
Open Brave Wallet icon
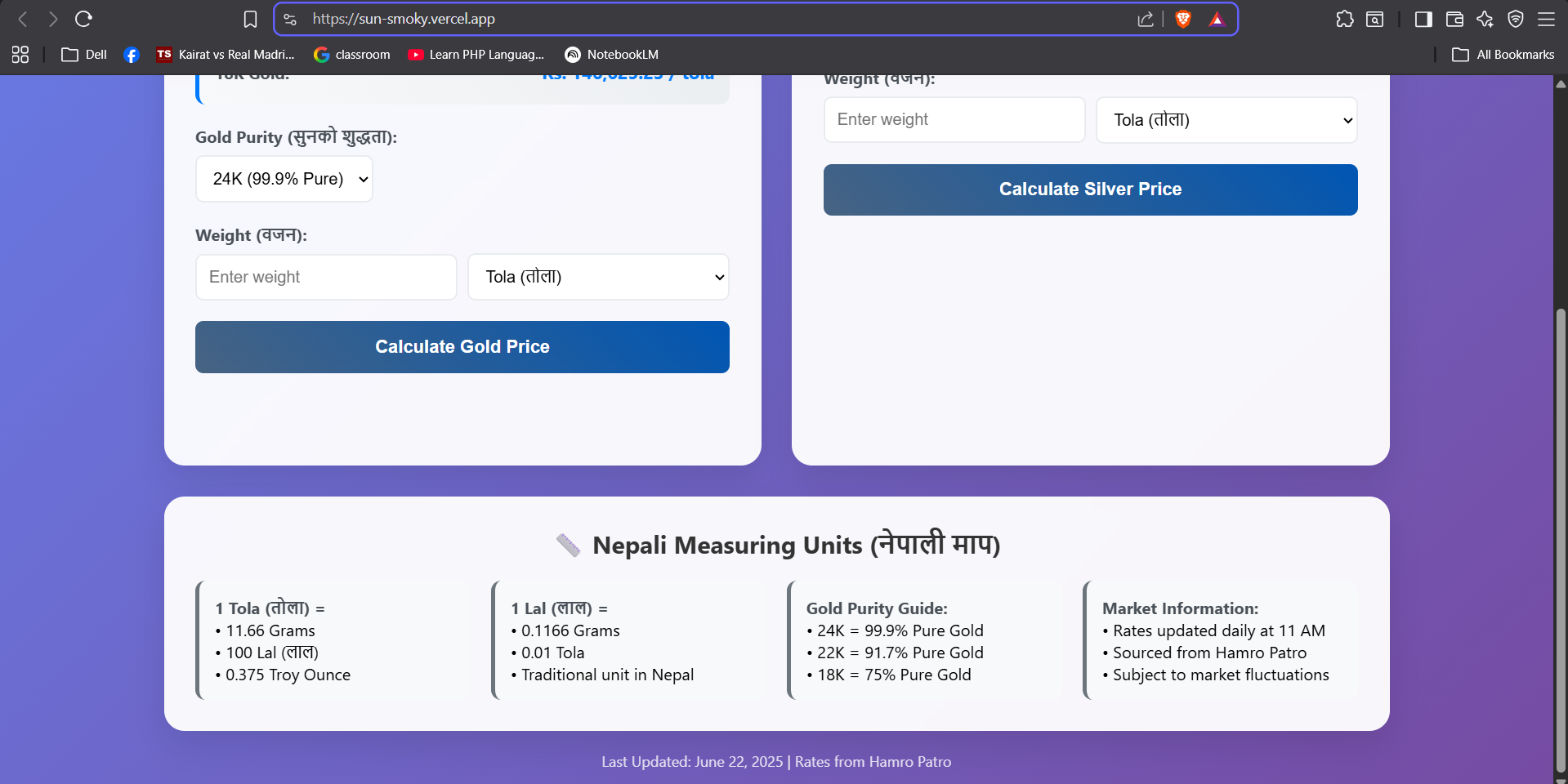1454,19
